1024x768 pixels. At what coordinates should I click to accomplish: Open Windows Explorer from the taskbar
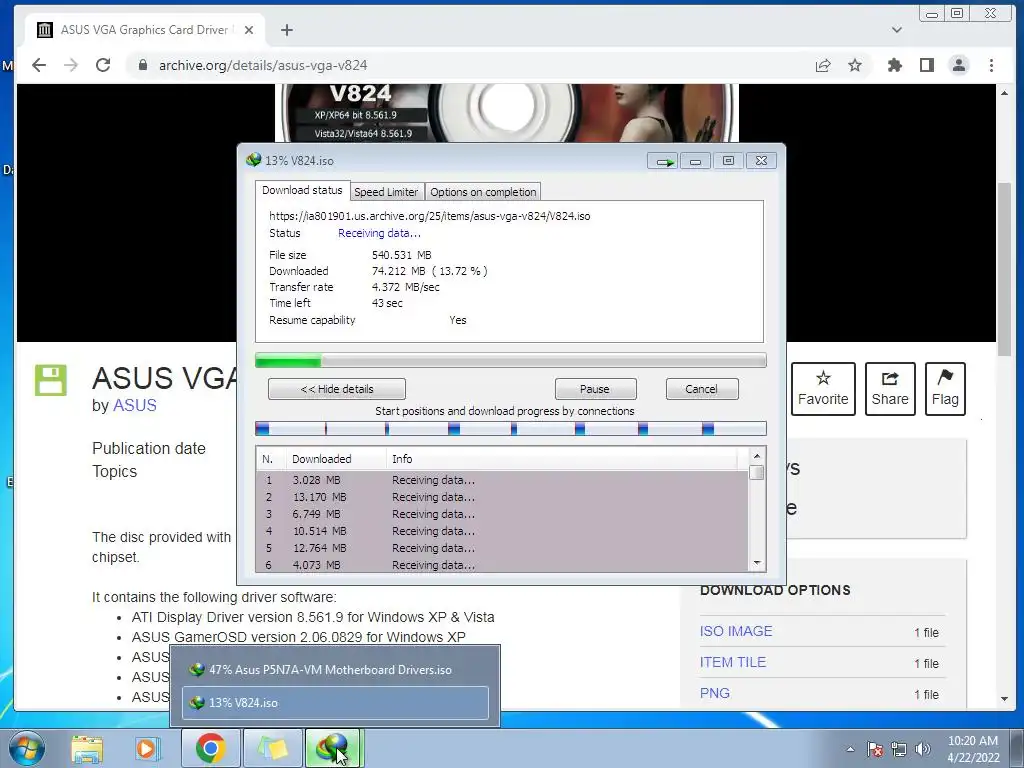(87, 748)
